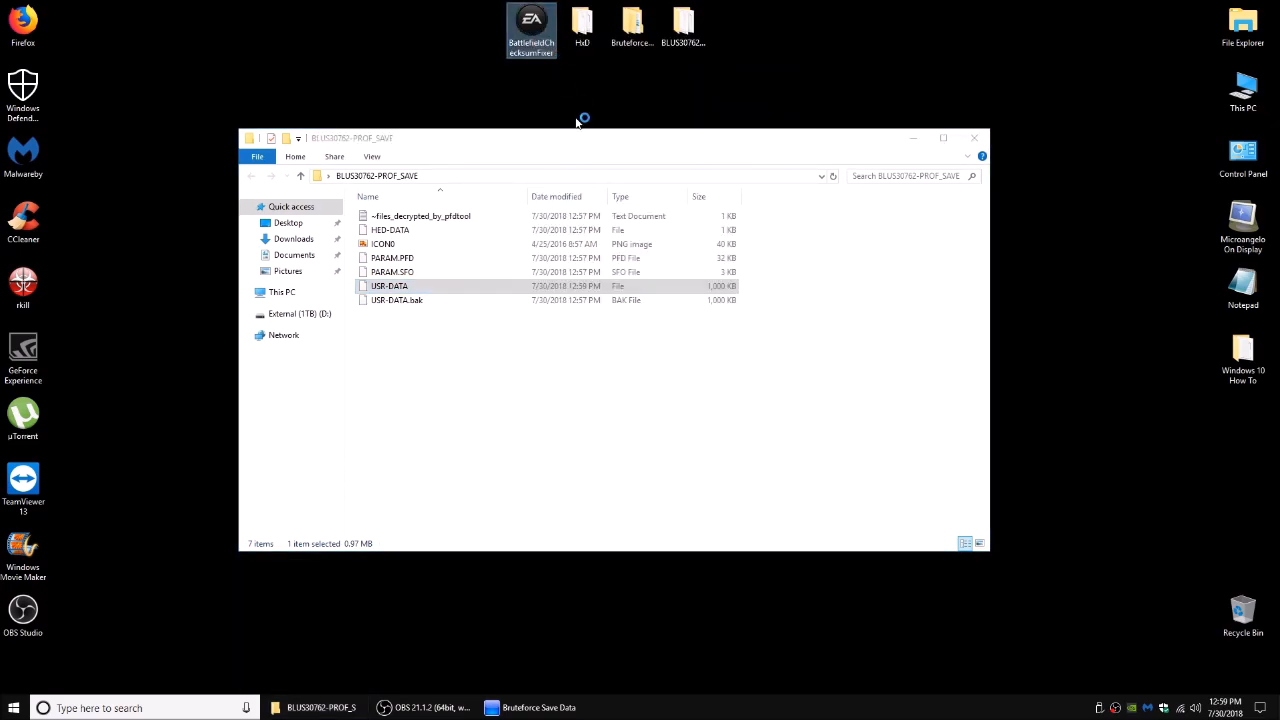Launch Windows Defender desktop shortcut
This screenshot has height=720, width=1280.
coord(23,95)
